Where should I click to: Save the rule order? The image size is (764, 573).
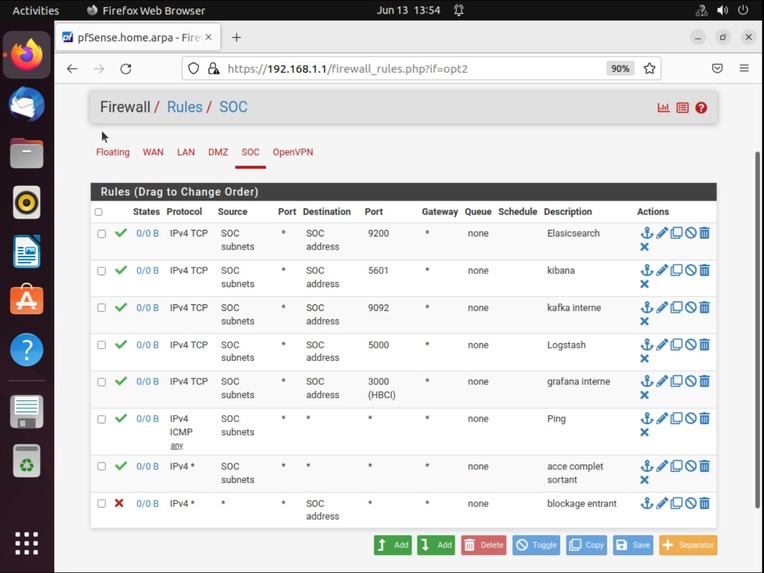[x=632, y=545]
